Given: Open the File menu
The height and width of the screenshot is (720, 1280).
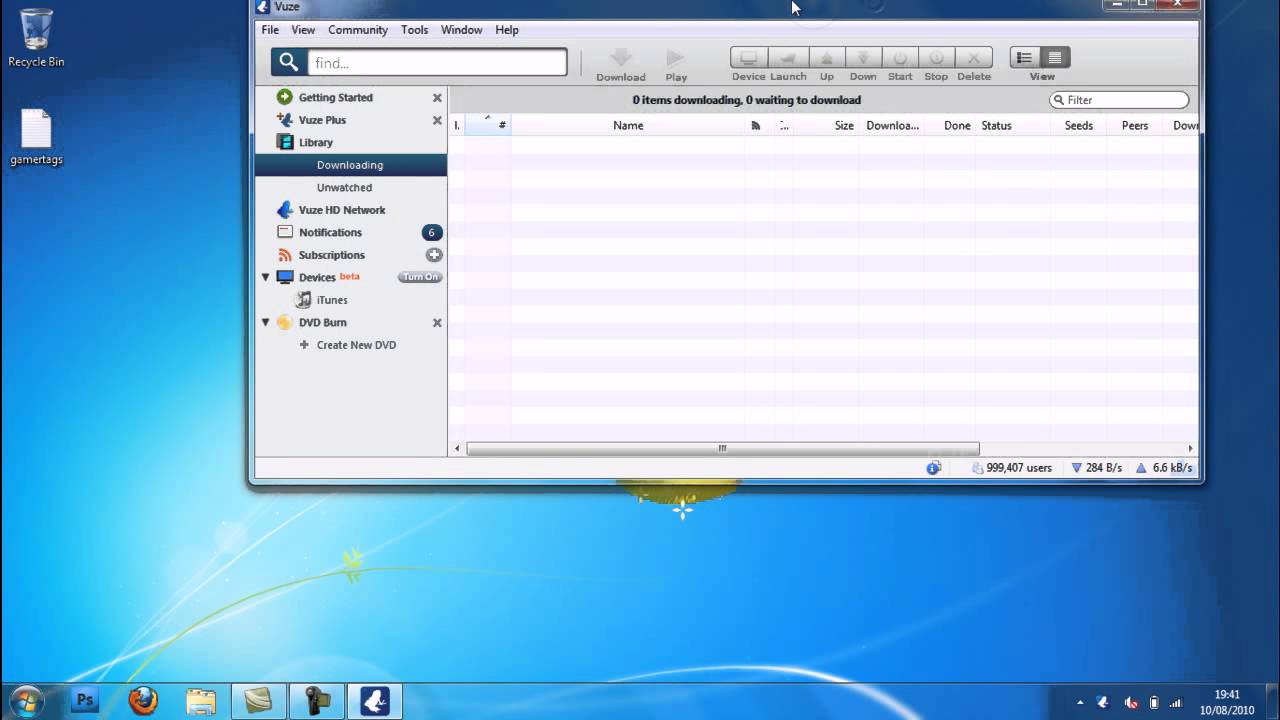Looking at the screenshot, I should (x=270, y=30).
